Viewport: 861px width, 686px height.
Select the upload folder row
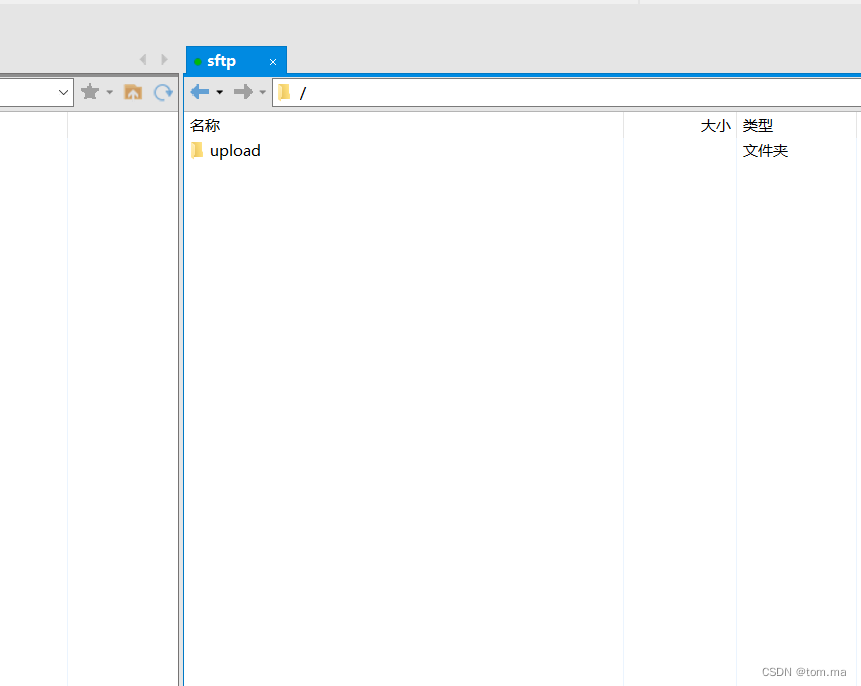pyautogui.click(x=521, y=150)
